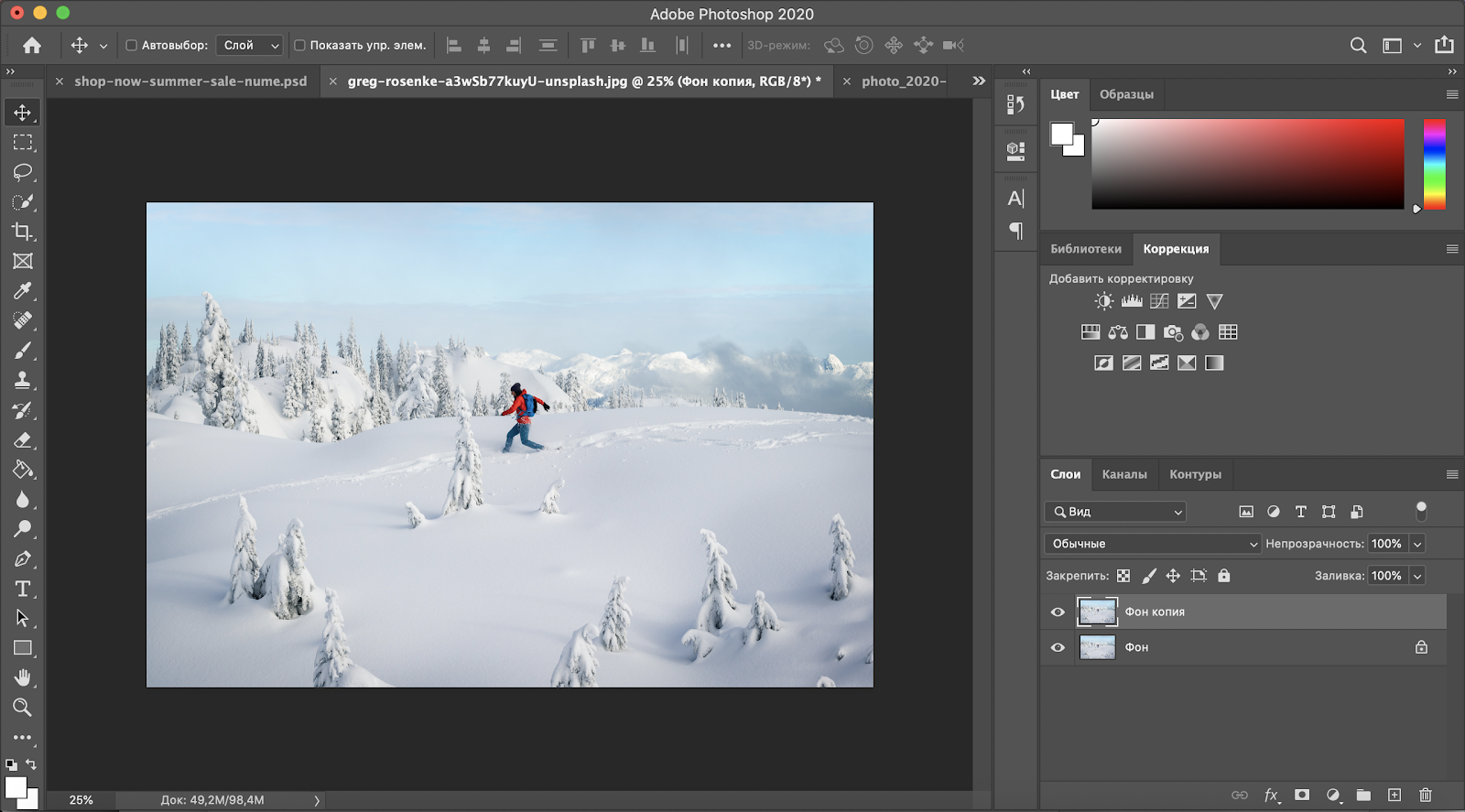The image size is (1465, 812).
Task: Choose the Eraser tool
Action: pyautogui.click(x=23, y=440)
